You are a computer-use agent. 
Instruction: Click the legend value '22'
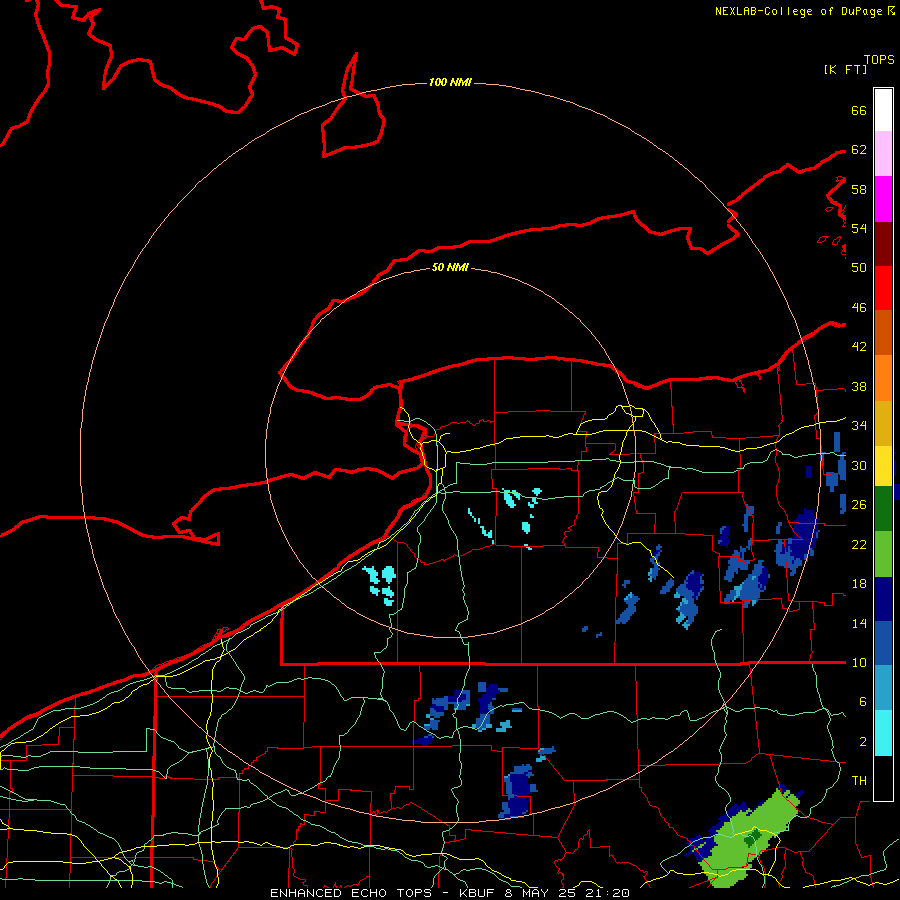coord(859,544)
